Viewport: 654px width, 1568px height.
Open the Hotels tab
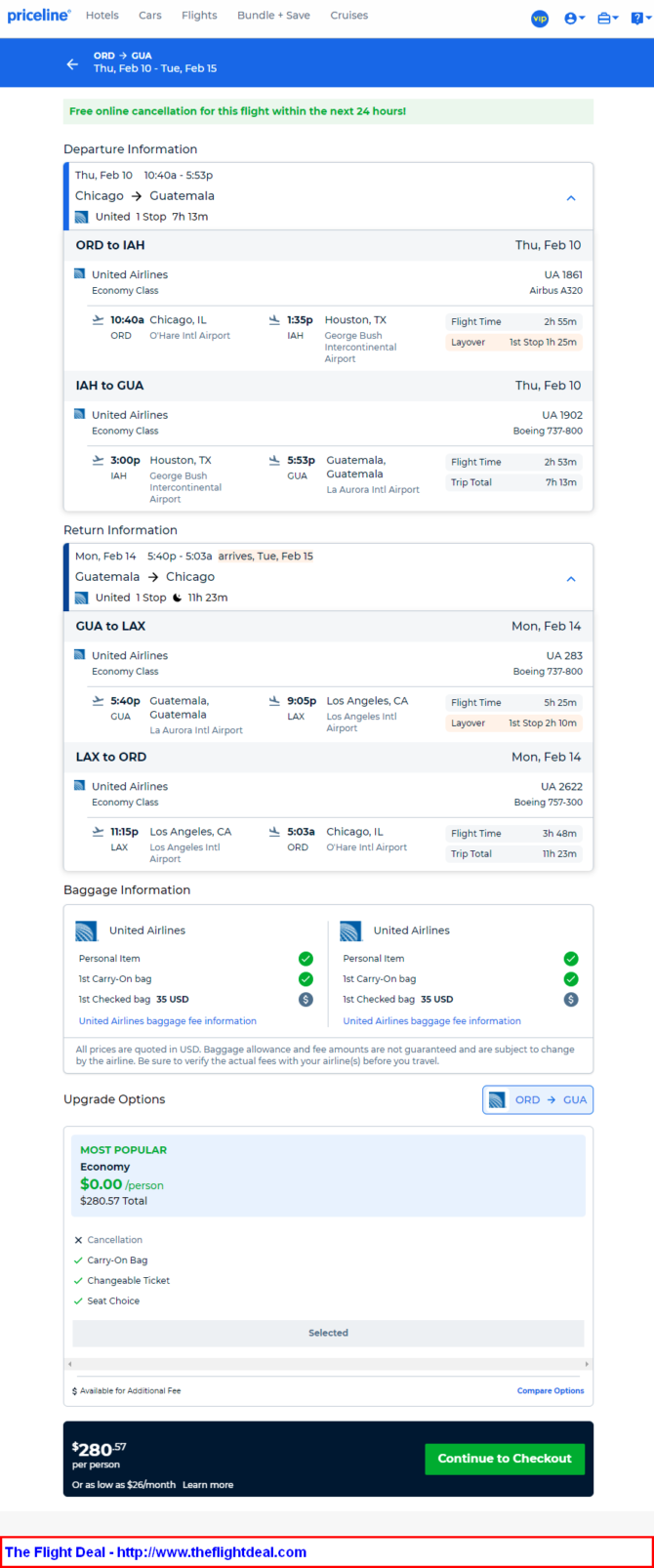(x=102, y=16)
